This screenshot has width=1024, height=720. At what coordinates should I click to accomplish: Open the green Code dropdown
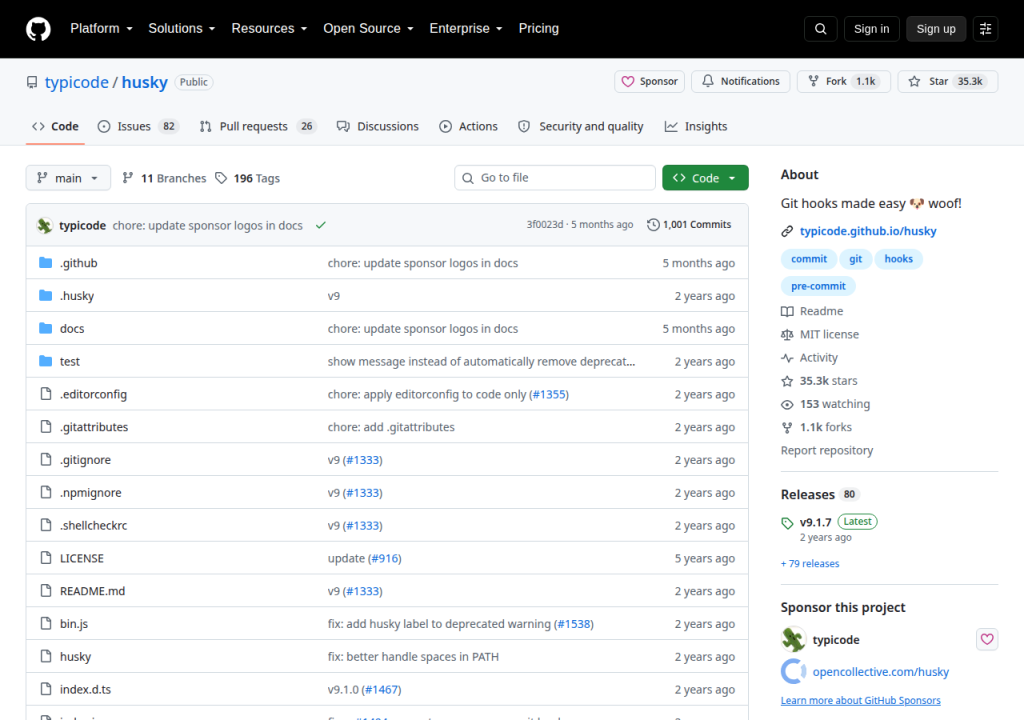pyautogui.click(x=705, y=178)
